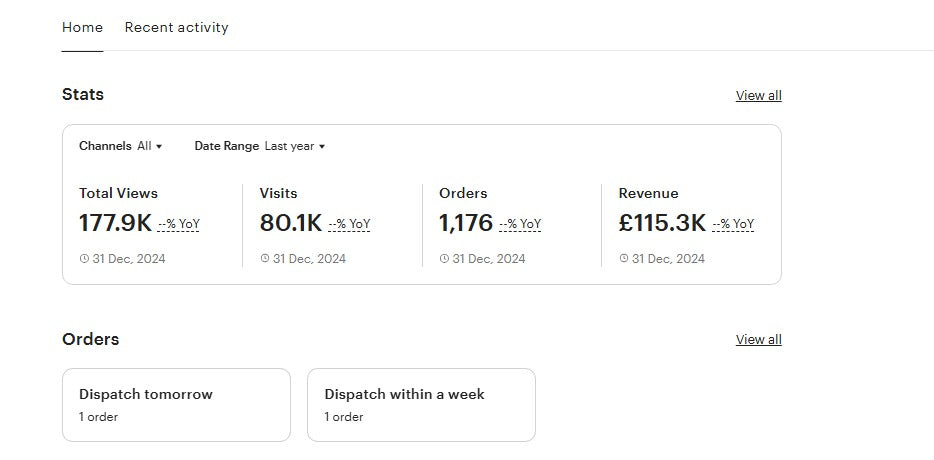
Task: Click the clock icon under Total Views
Action: (x=85, y=259)
